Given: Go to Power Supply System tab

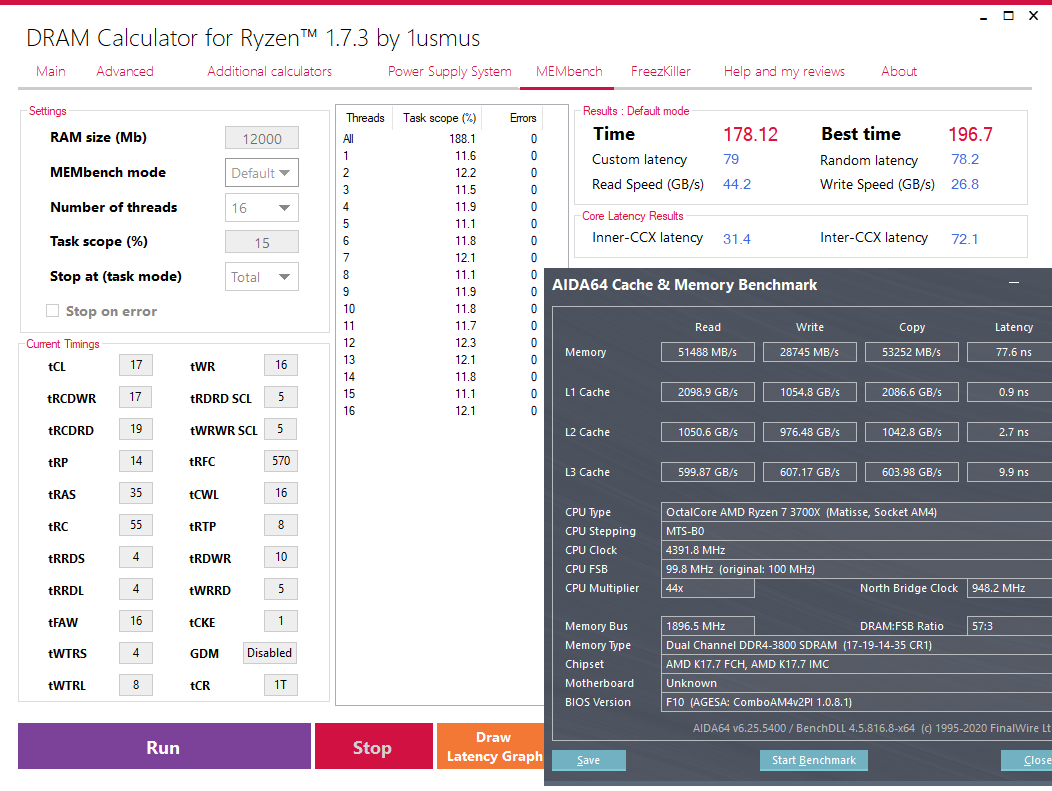Looking at the screenshot, I should (x=450, y=71).
